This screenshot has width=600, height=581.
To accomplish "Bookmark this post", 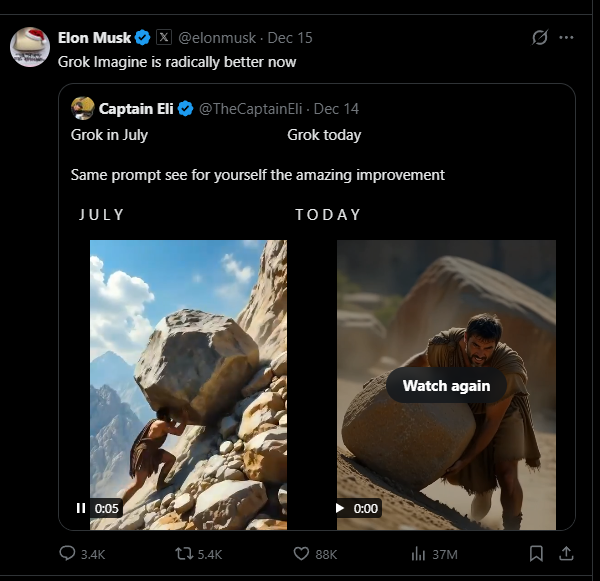I will click(x=536, y=553).
